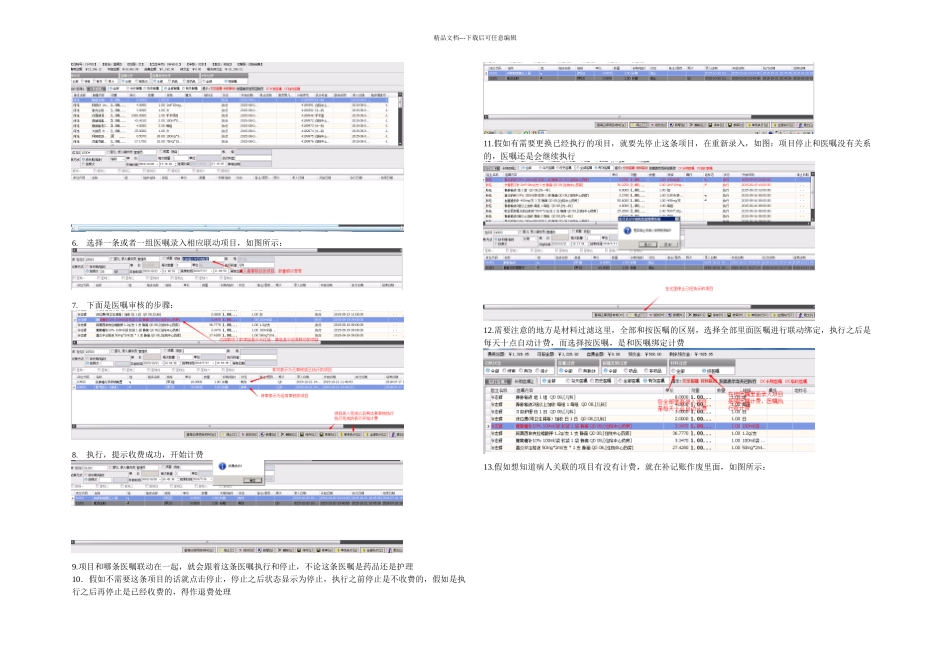Click 单条执行 icon button in step 7 toolbar

pos(350,434)
